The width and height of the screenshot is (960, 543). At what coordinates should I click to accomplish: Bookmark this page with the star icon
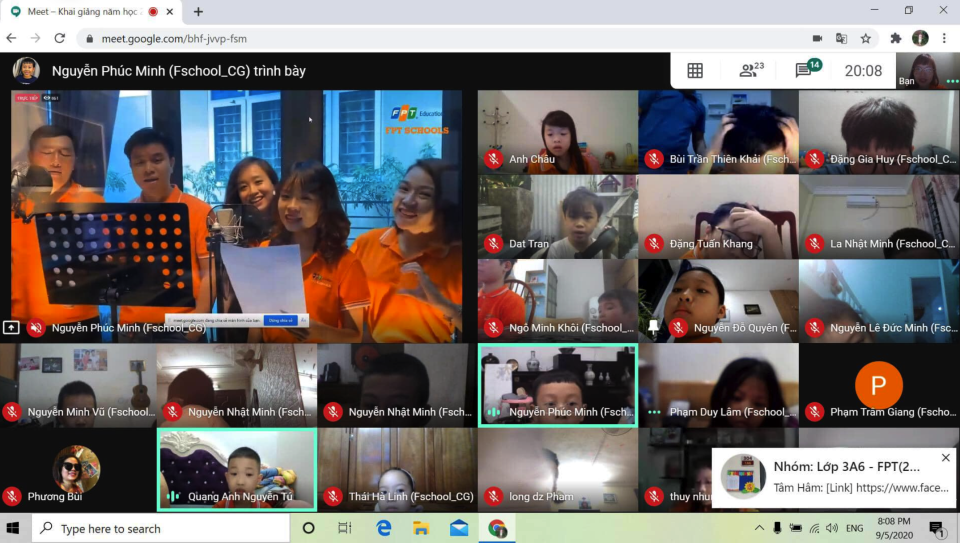point(866,38)
